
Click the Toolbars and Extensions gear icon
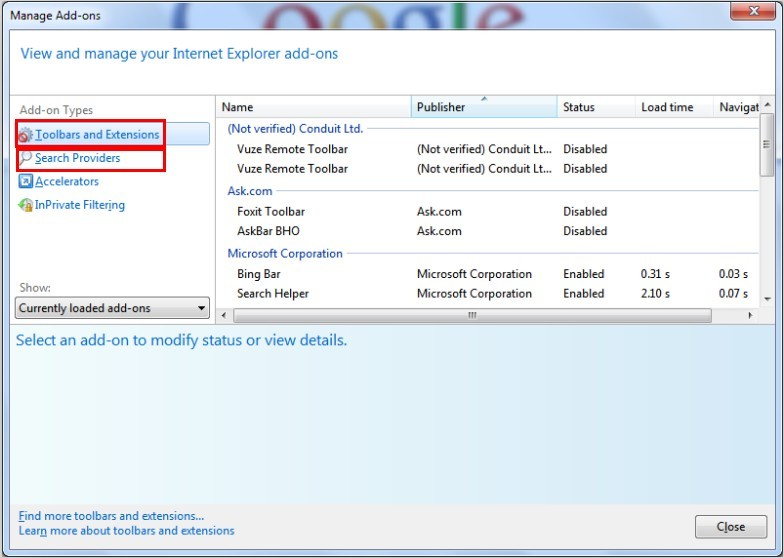(26, 135)
